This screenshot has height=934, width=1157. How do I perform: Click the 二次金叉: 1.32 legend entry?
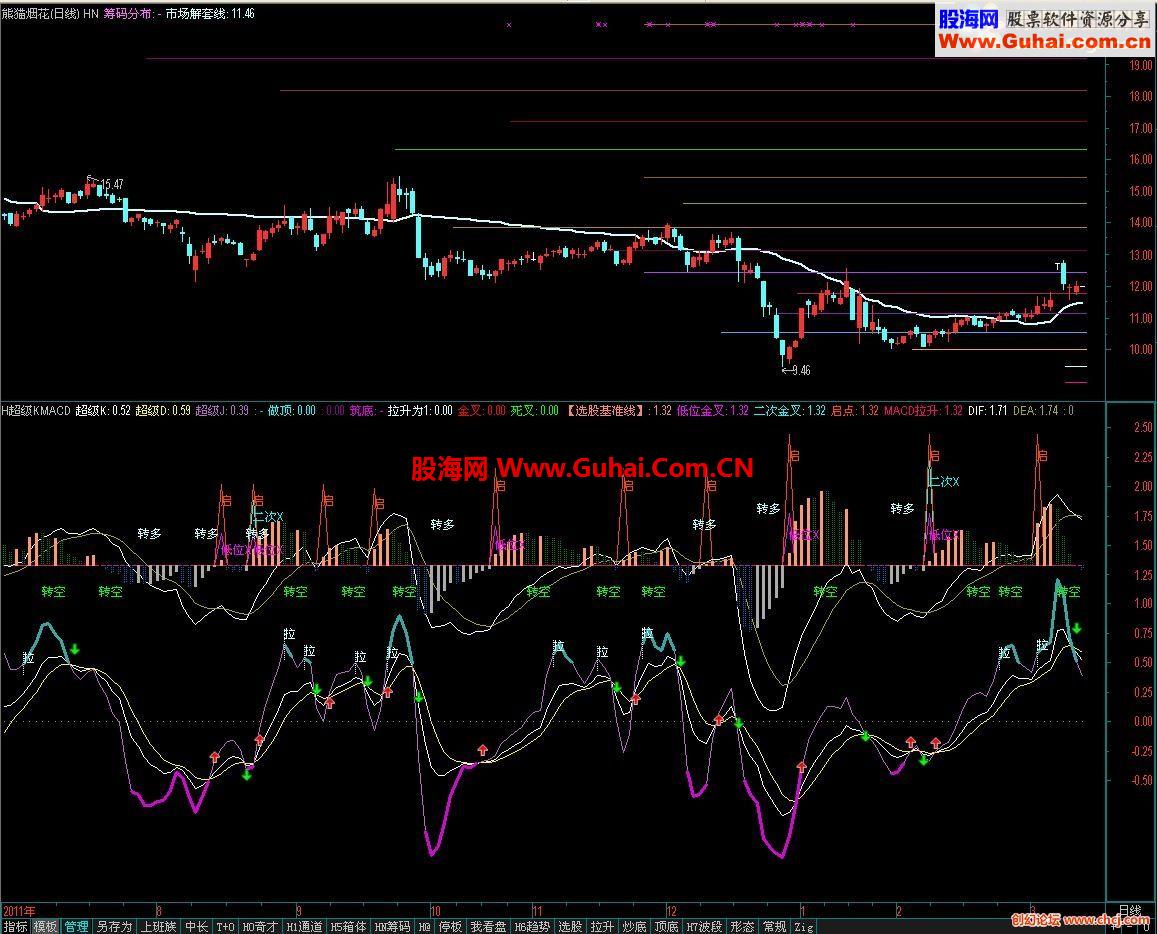click(x=790, y=410)
